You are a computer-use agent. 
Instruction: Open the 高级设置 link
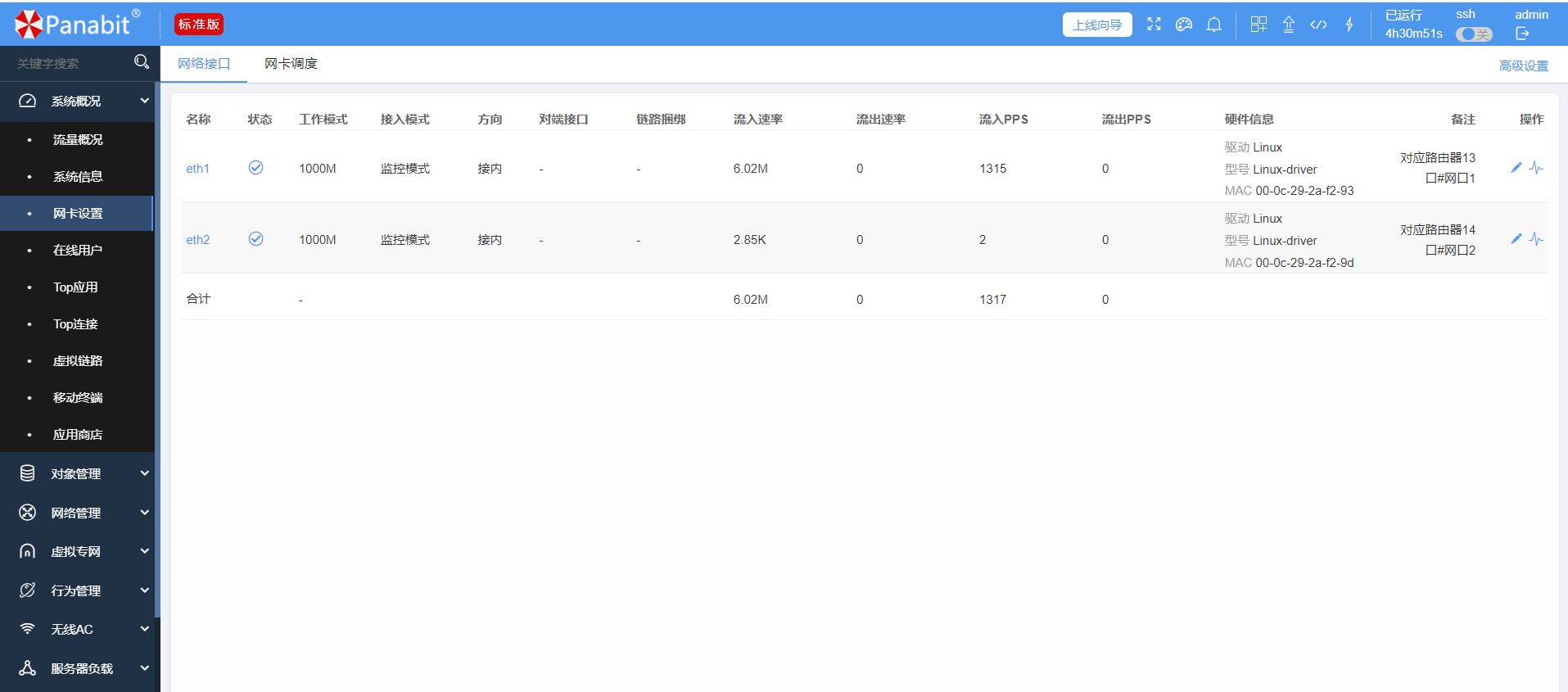(1523, 66)
